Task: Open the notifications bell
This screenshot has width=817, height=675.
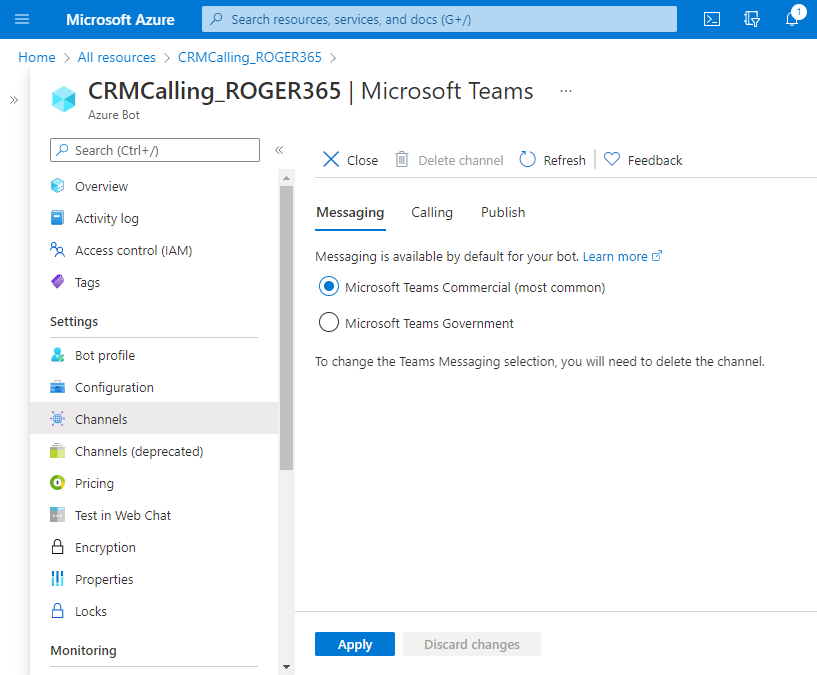Action: pyautogui.click(x=792, y=19)
